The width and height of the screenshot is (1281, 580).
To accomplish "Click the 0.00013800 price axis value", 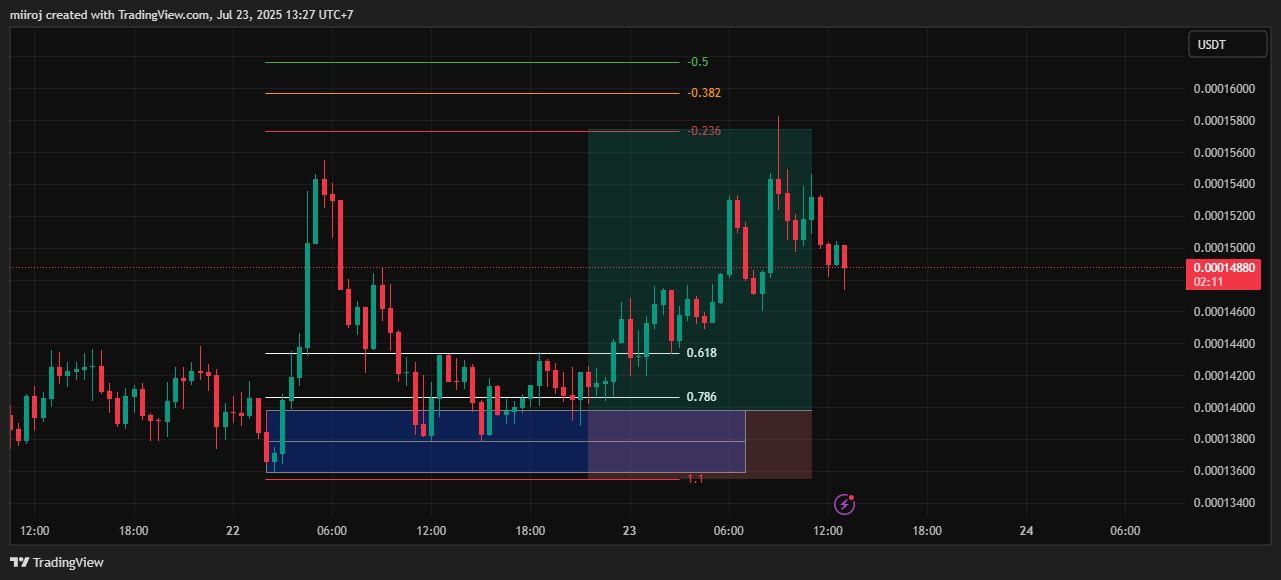I will click(x=1225, y=439).
